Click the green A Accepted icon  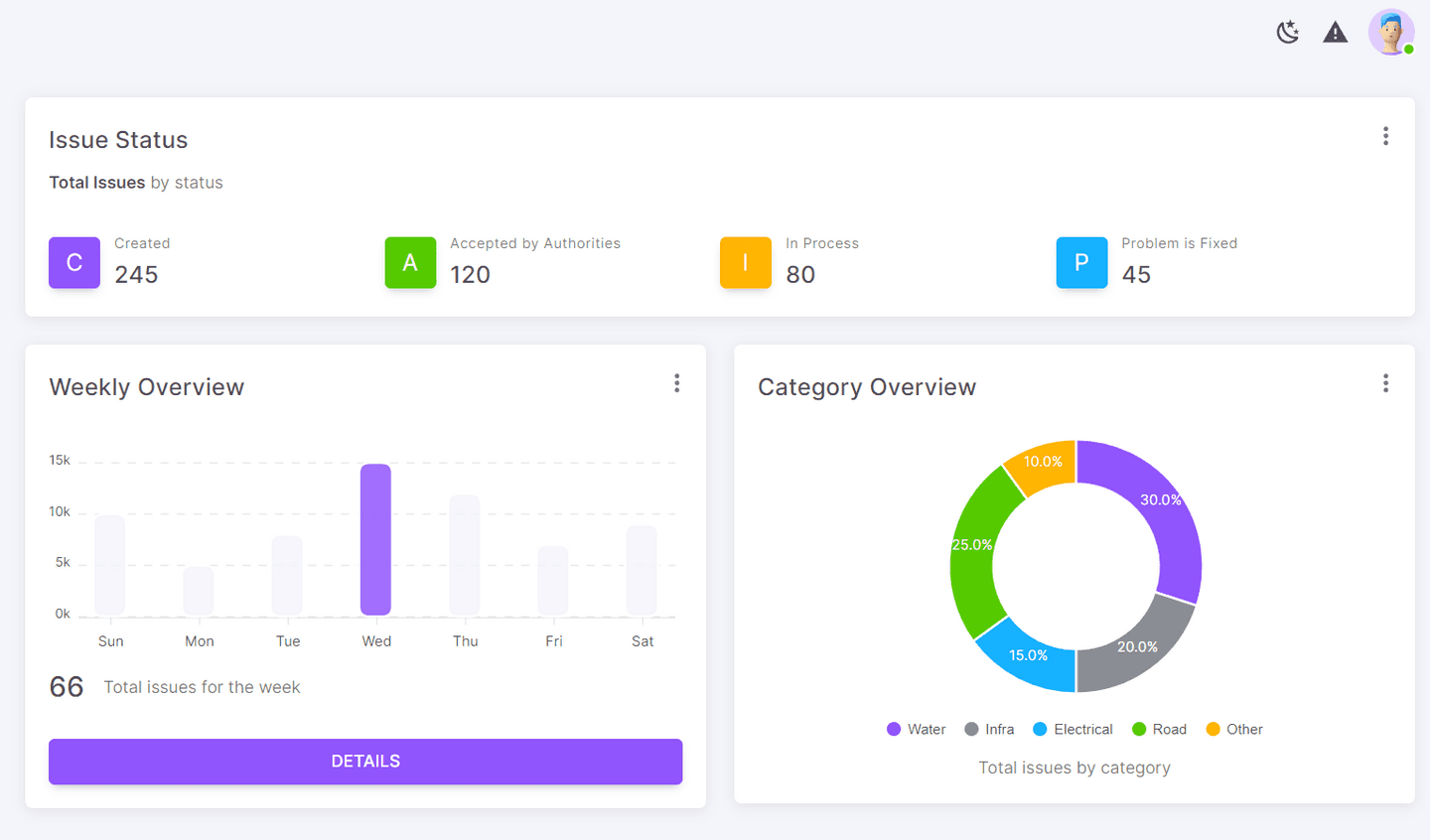pyautogui.click(x=410, y=263)
